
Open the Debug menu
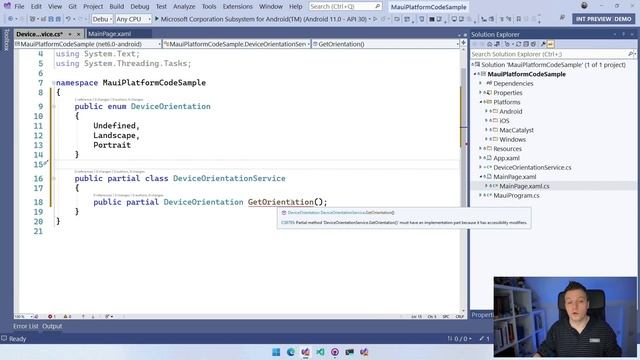140,7
